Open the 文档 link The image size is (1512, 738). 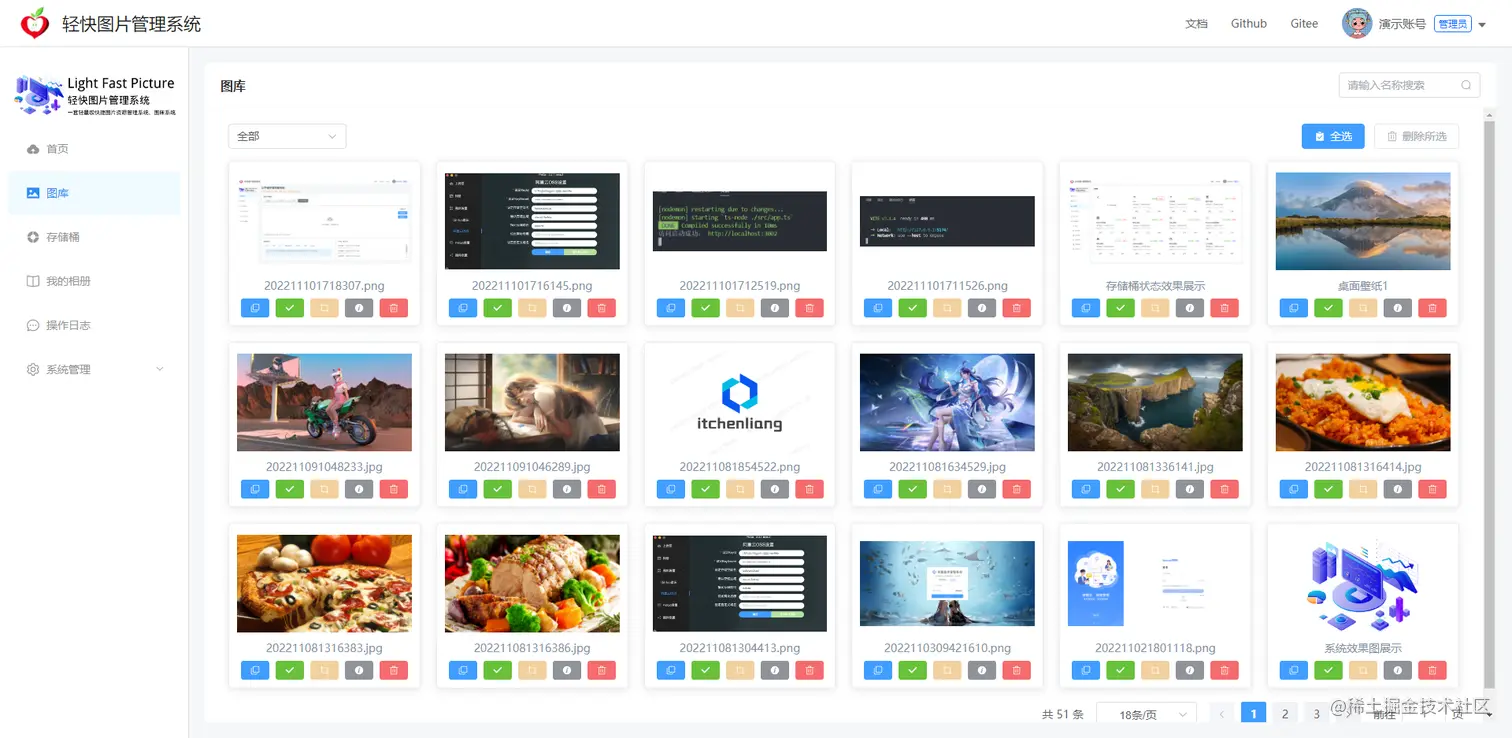[1196, 24]
